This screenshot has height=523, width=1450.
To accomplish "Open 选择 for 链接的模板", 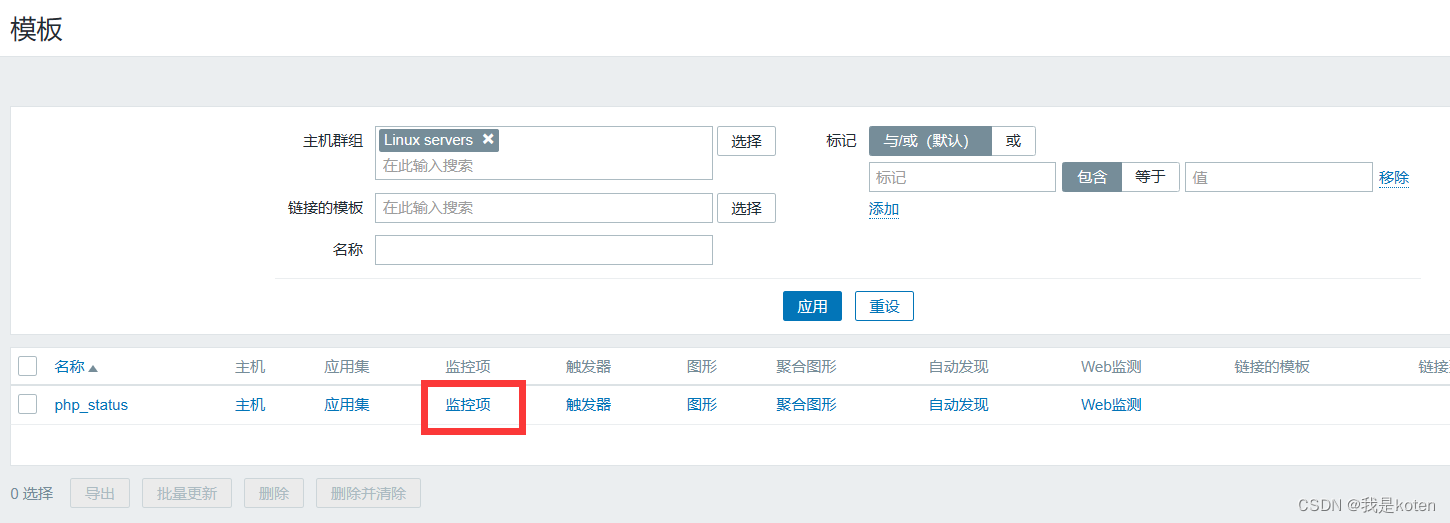I will (746, 208).
